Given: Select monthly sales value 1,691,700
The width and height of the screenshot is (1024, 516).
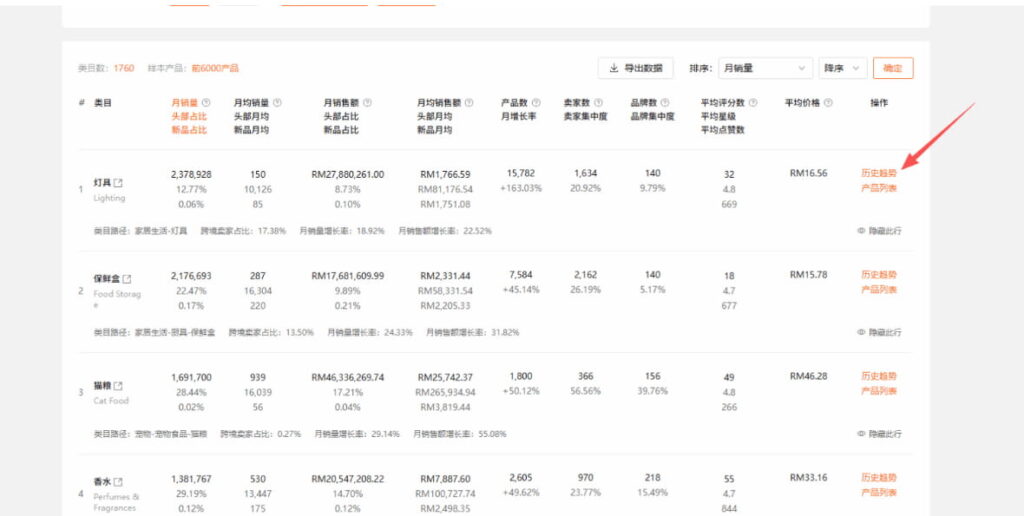Looking at the screenshot, I should tap(191, 378).
